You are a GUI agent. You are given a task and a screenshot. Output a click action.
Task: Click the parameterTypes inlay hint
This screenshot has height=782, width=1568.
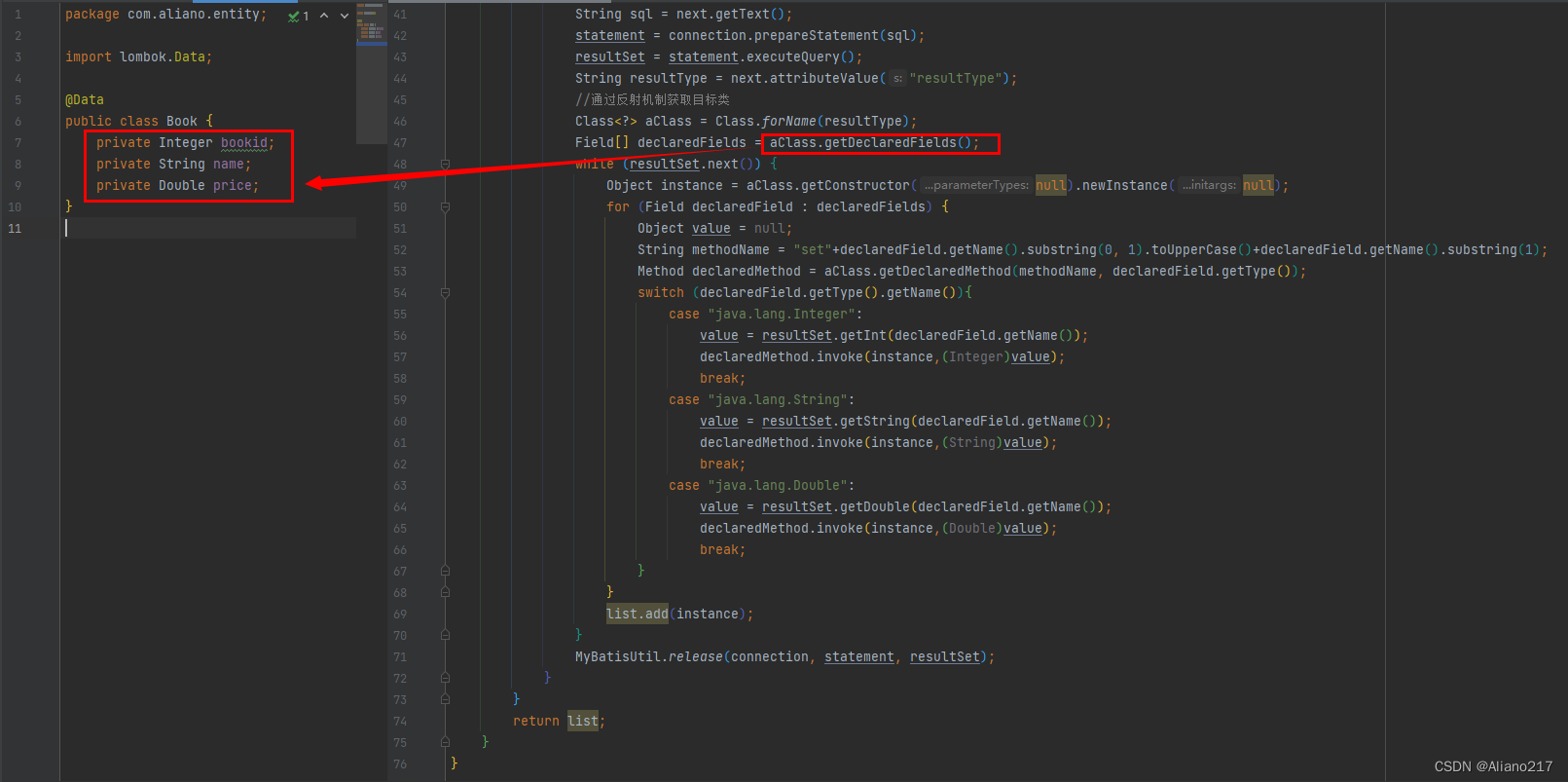coord(976,185)
